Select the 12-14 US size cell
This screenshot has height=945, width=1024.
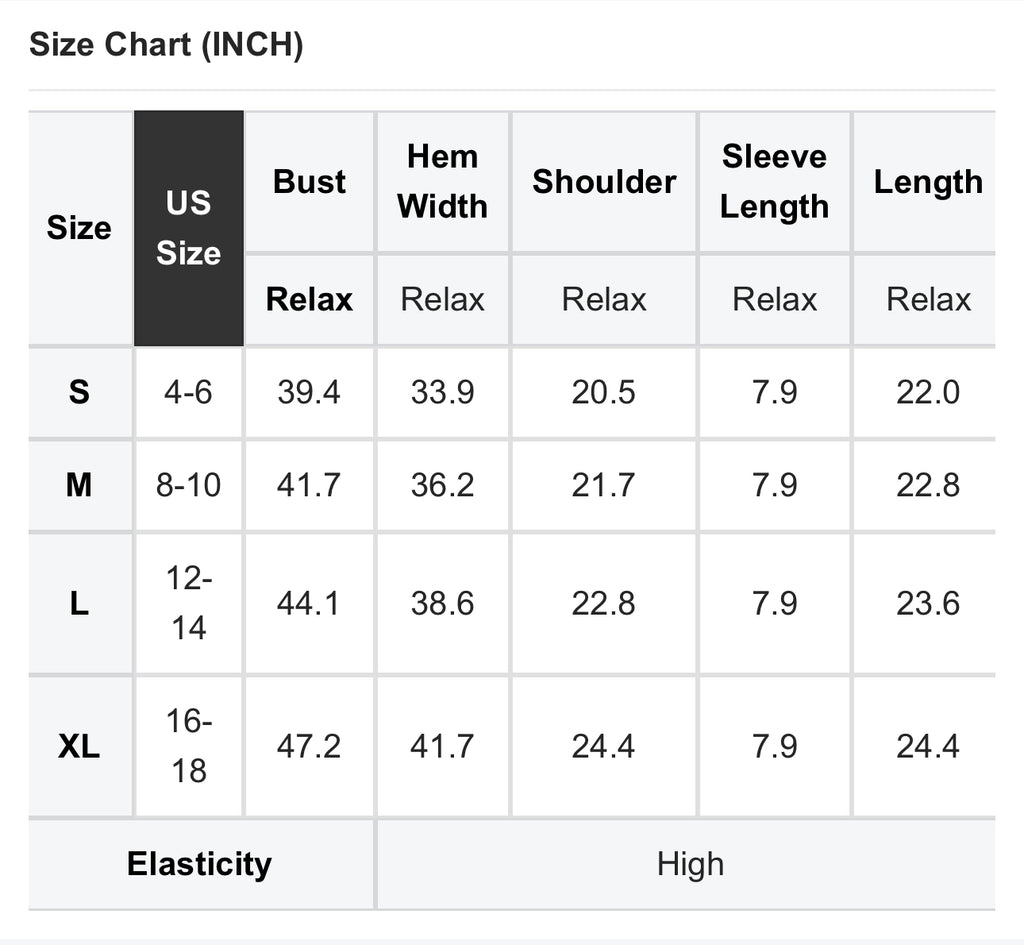point(188,603)
